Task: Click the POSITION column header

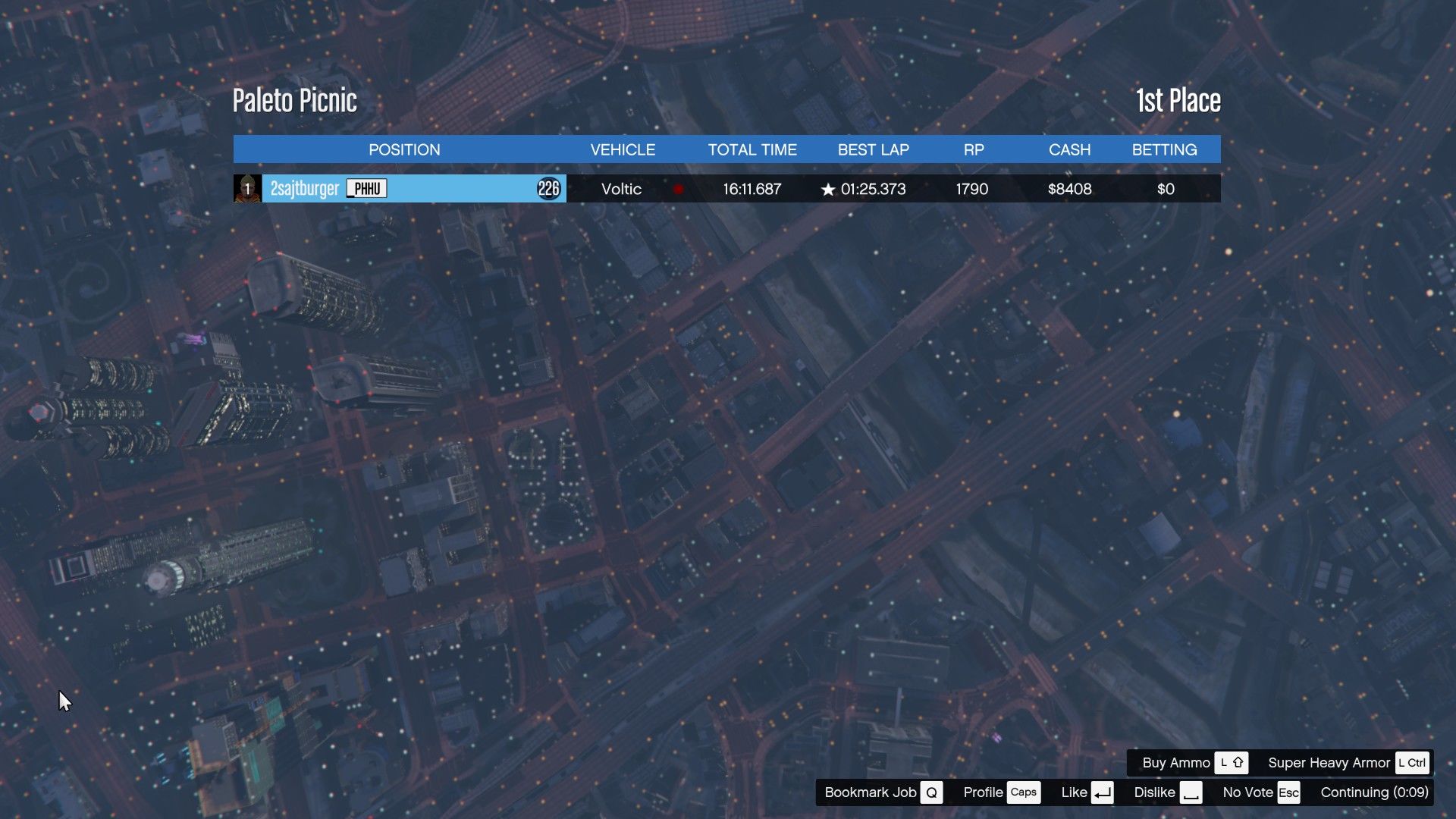Action: pyautogui.click(x=404, y=149)
